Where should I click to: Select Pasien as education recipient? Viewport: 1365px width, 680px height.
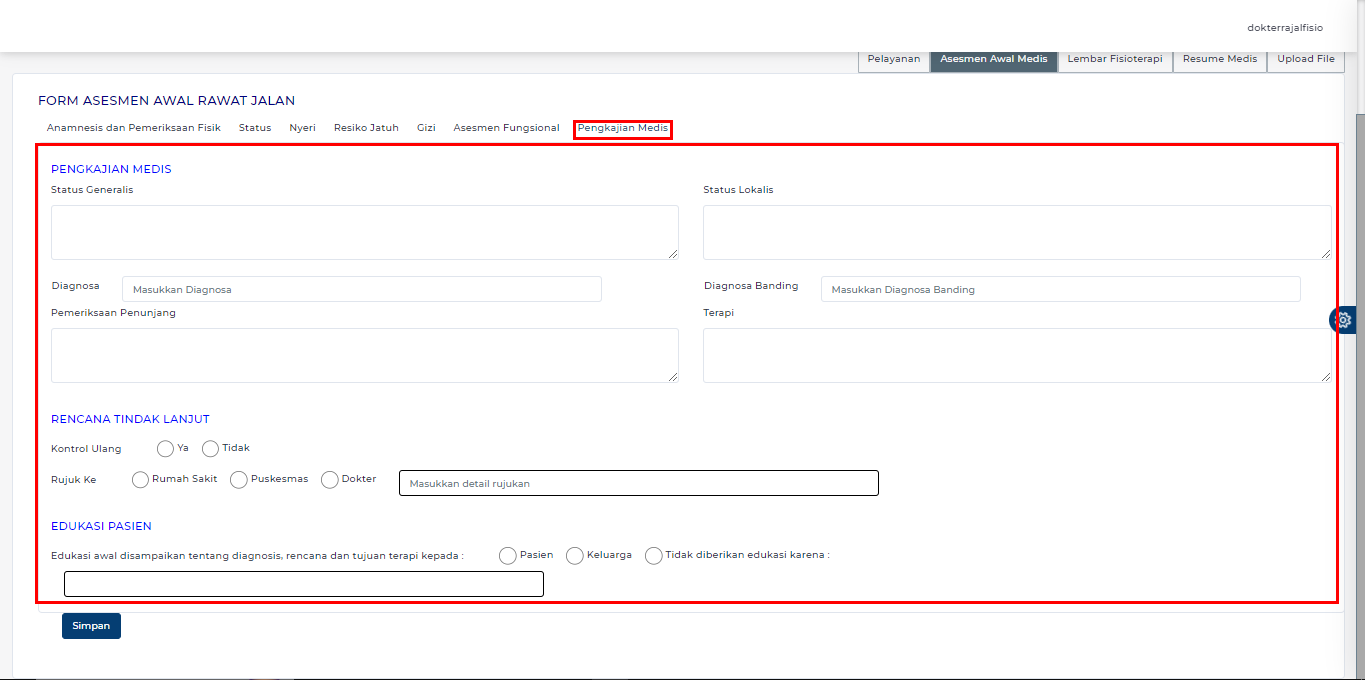click(x=508, y=556)
